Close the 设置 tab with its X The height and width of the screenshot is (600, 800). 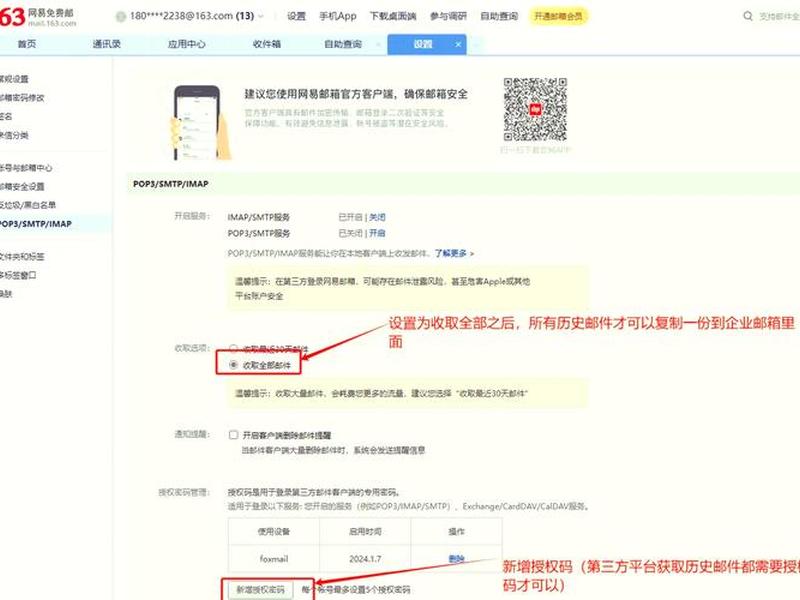(458, 45)
